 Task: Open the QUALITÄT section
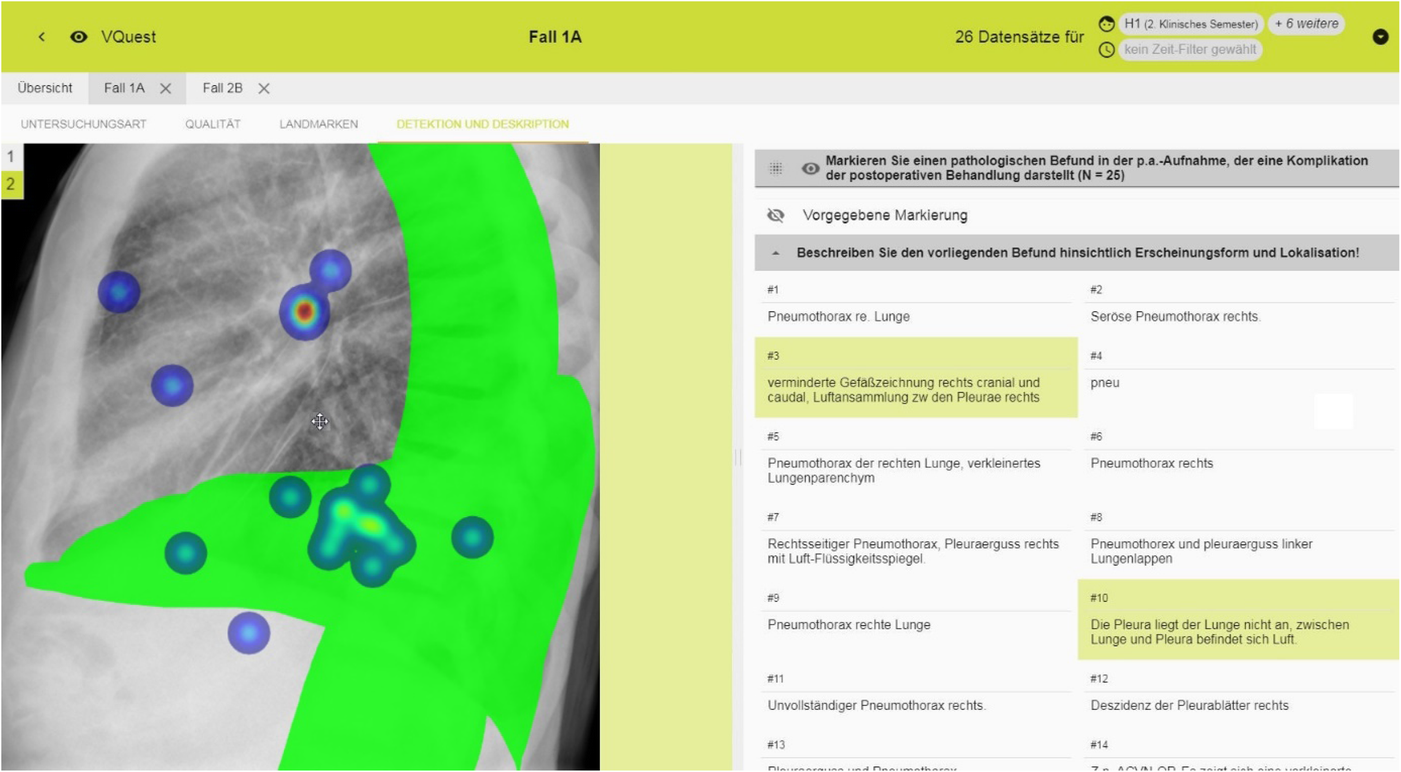(x=213, y=124)
